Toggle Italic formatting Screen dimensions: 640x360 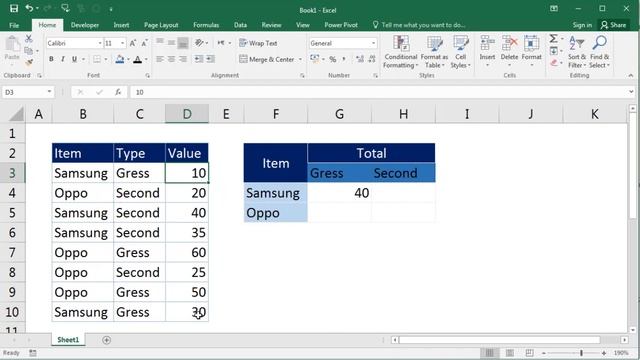click(62, 60)
